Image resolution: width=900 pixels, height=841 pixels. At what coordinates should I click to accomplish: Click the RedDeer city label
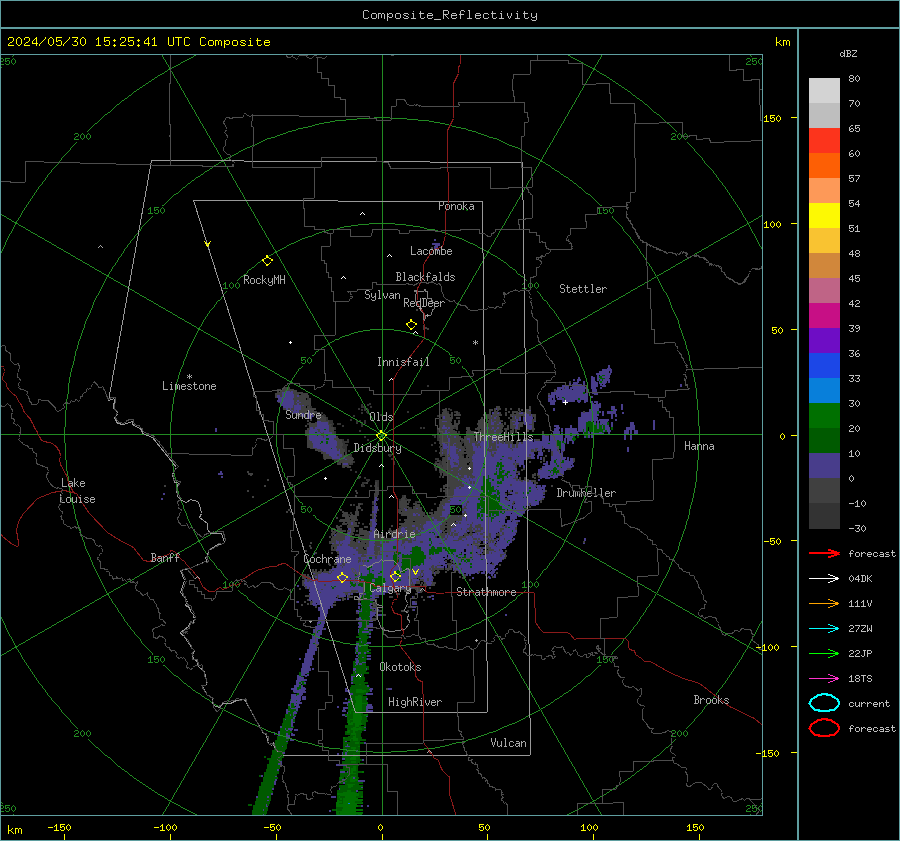point(424,303)
